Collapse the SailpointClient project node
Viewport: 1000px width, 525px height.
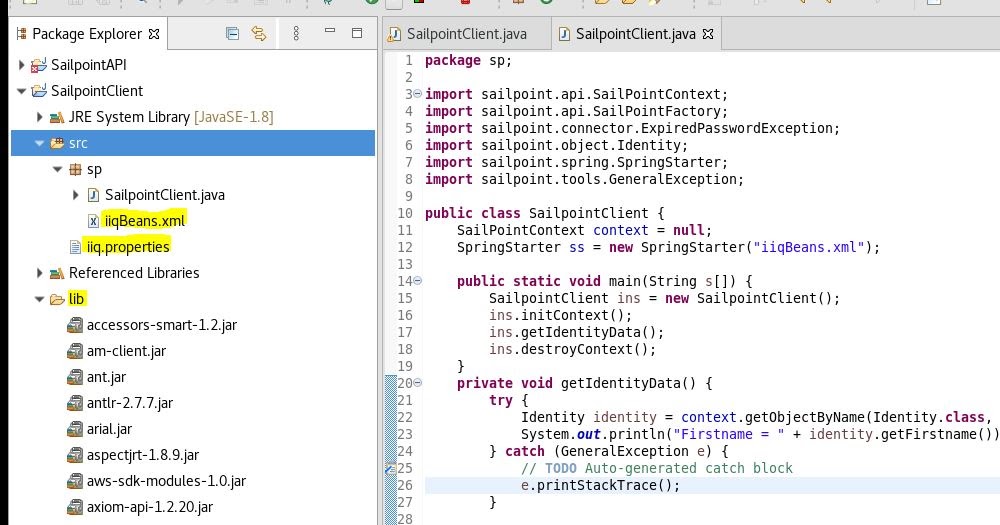pos(21,91)
